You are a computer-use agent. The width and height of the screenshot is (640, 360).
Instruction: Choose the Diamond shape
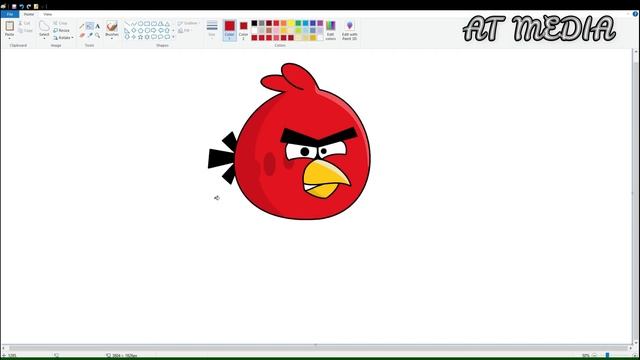[x=133, y=30]
